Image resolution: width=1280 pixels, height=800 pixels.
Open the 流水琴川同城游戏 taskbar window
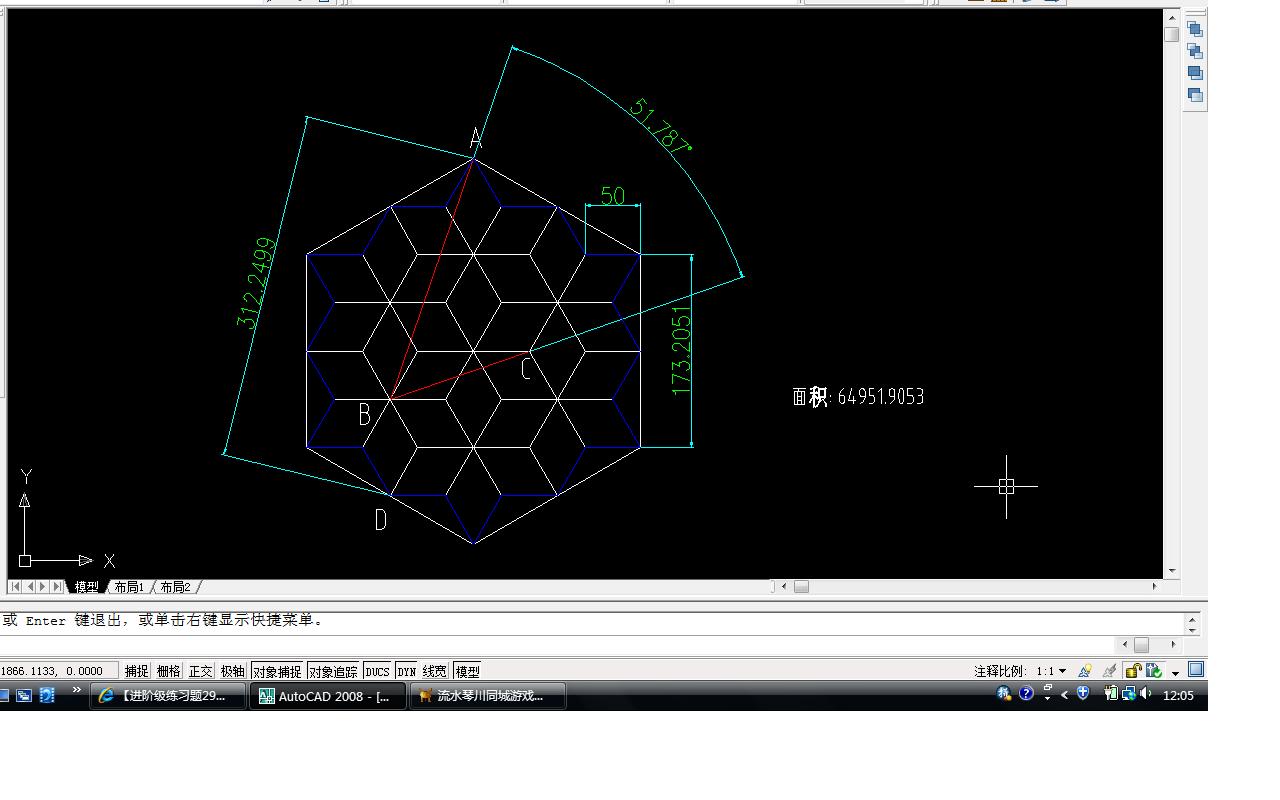coord(489,696)
